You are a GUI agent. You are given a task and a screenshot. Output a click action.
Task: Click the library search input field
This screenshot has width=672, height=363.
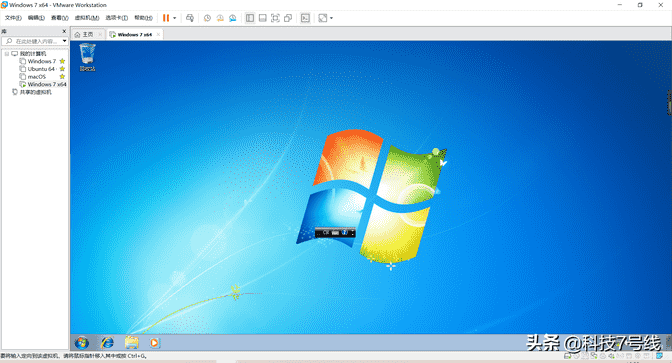35,41
